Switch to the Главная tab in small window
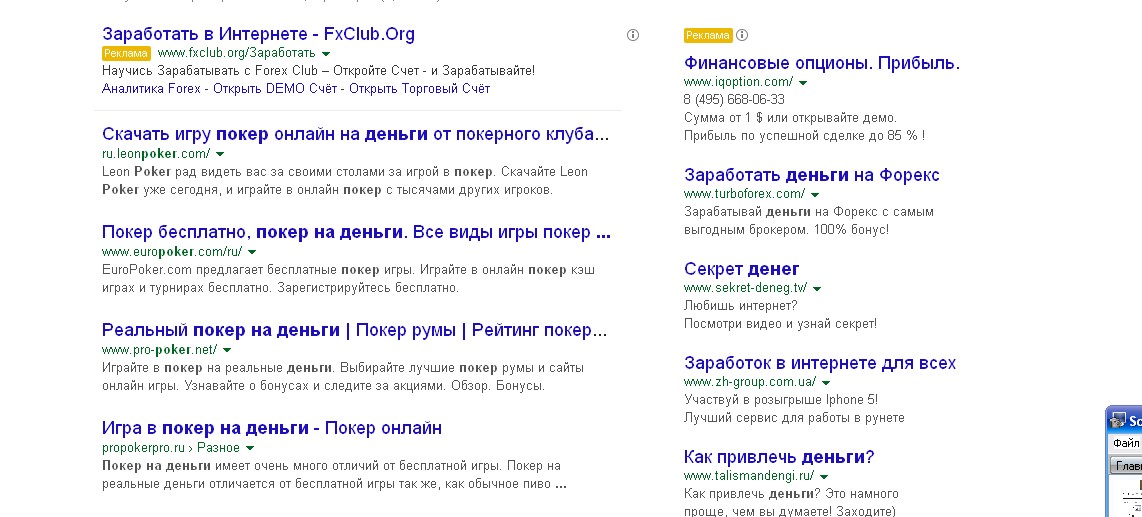The width and height of the screenshot is (1142, 517). point(1129,466)
